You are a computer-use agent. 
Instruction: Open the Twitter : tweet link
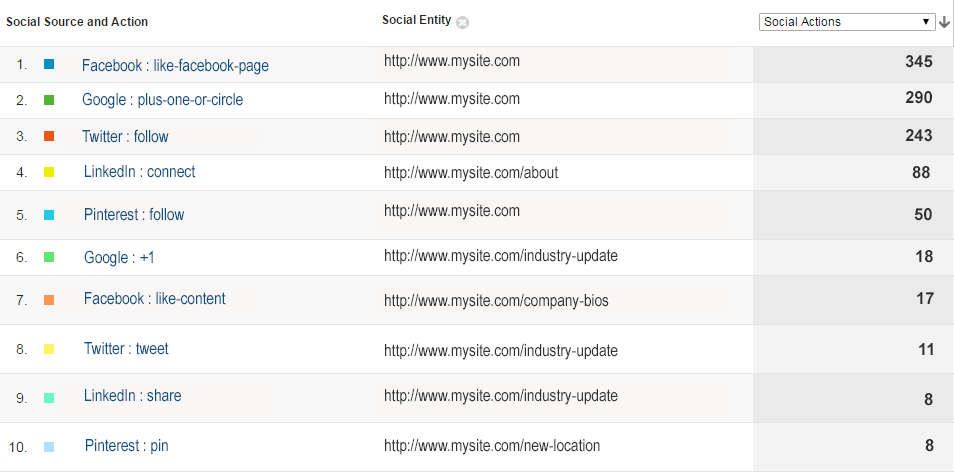pos(126,349)
